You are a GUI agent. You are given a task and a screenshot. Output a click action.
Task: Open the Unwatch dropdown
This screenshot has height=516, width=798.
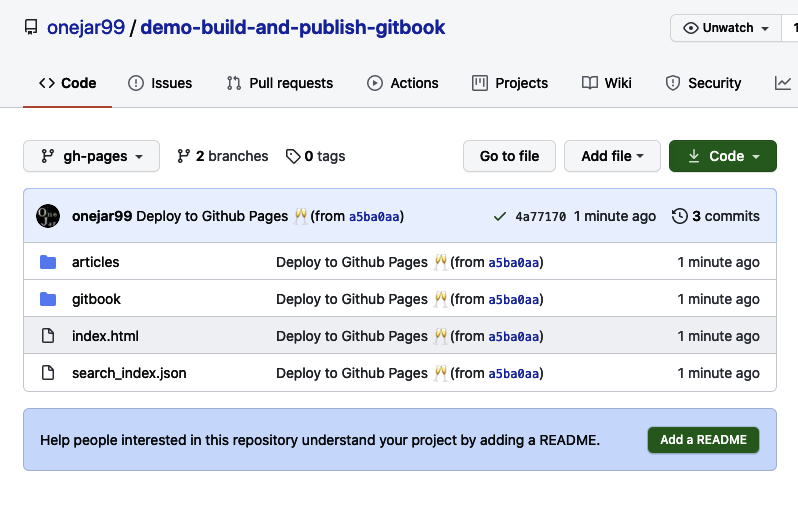click(726, 27)
